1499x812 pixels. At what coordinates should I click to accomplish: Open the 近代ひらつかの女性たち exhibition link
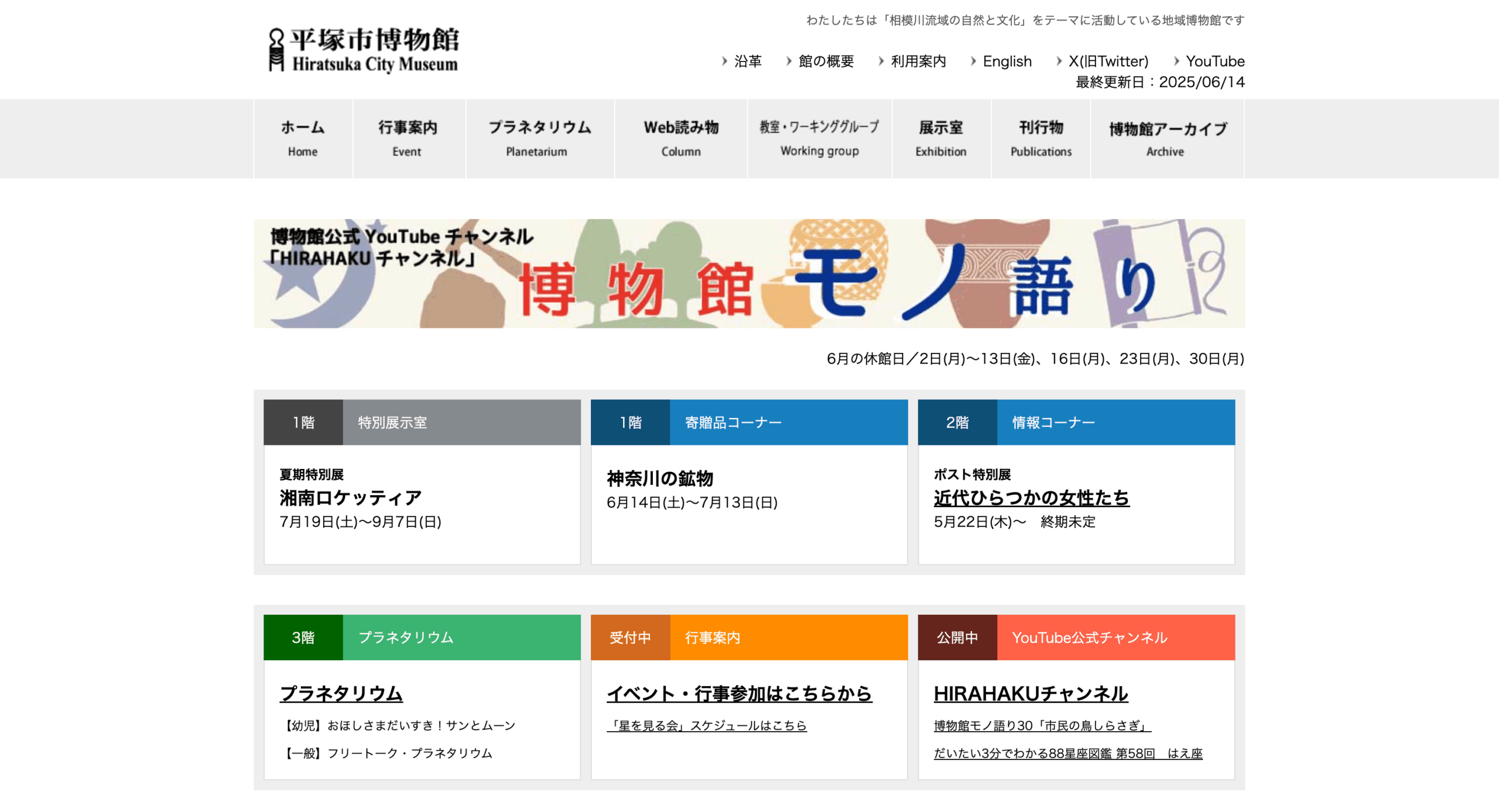1031,498
